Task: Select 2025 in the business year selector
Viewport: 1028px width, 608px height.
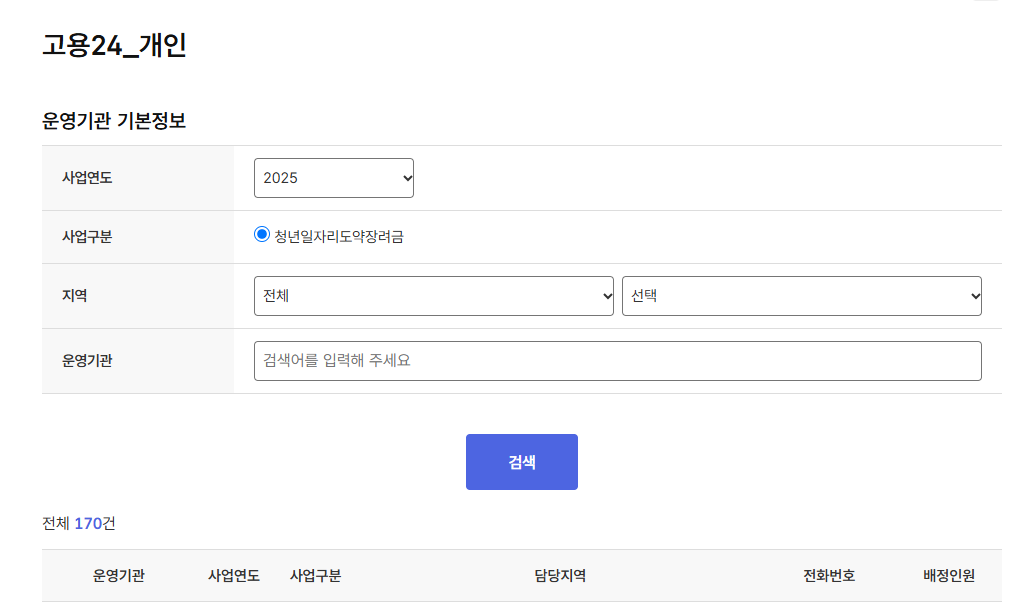Action: [333, 177]
